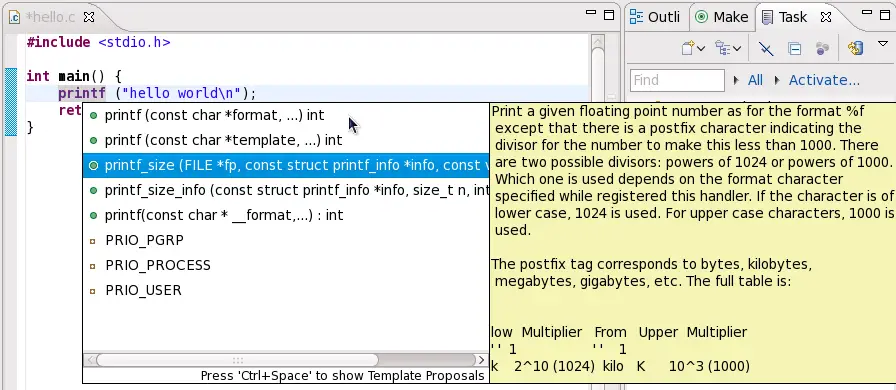
Task: Click the documentation text about divisors
Action: coord(693,170)
